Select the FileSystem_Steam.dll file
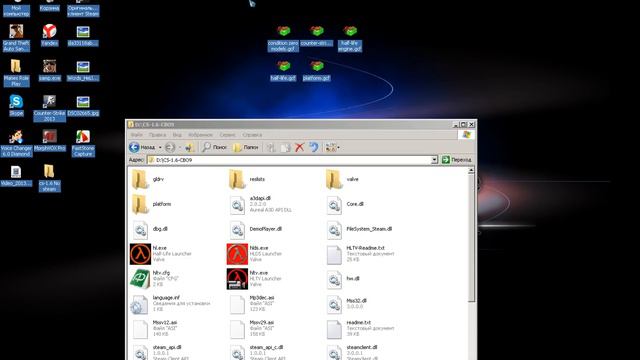The width and height of the screenshot is (640, 360). click(359, 229)
